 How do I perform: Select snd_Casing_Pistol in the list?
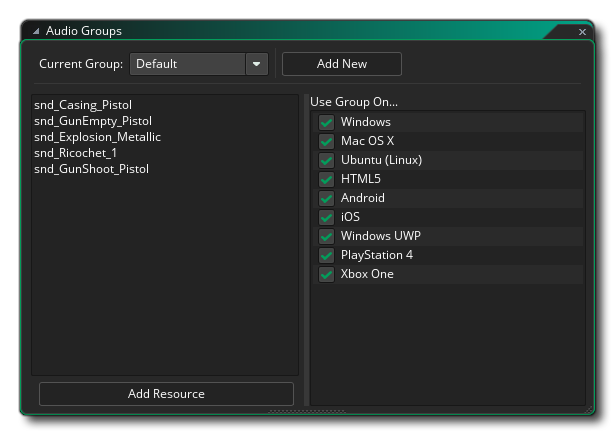point(83,105)
